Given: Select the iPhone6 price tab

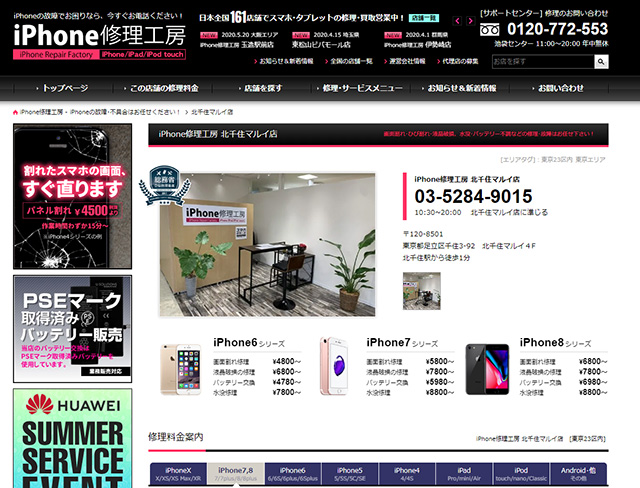Looking at the screenshot, I should (x=293, y=474).
